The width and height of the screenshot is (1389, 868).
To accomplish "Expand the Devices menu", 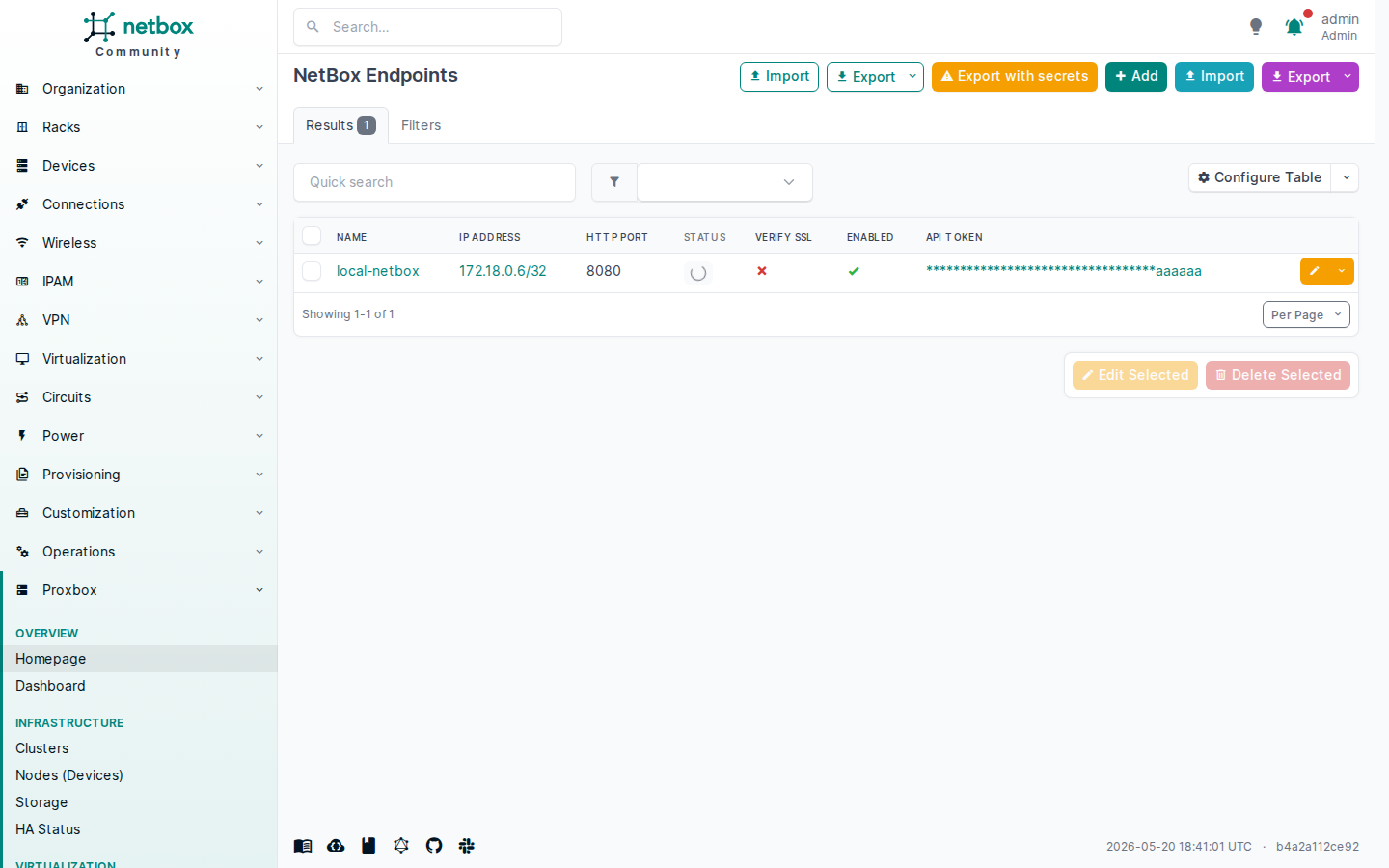I will pos(259,166).
